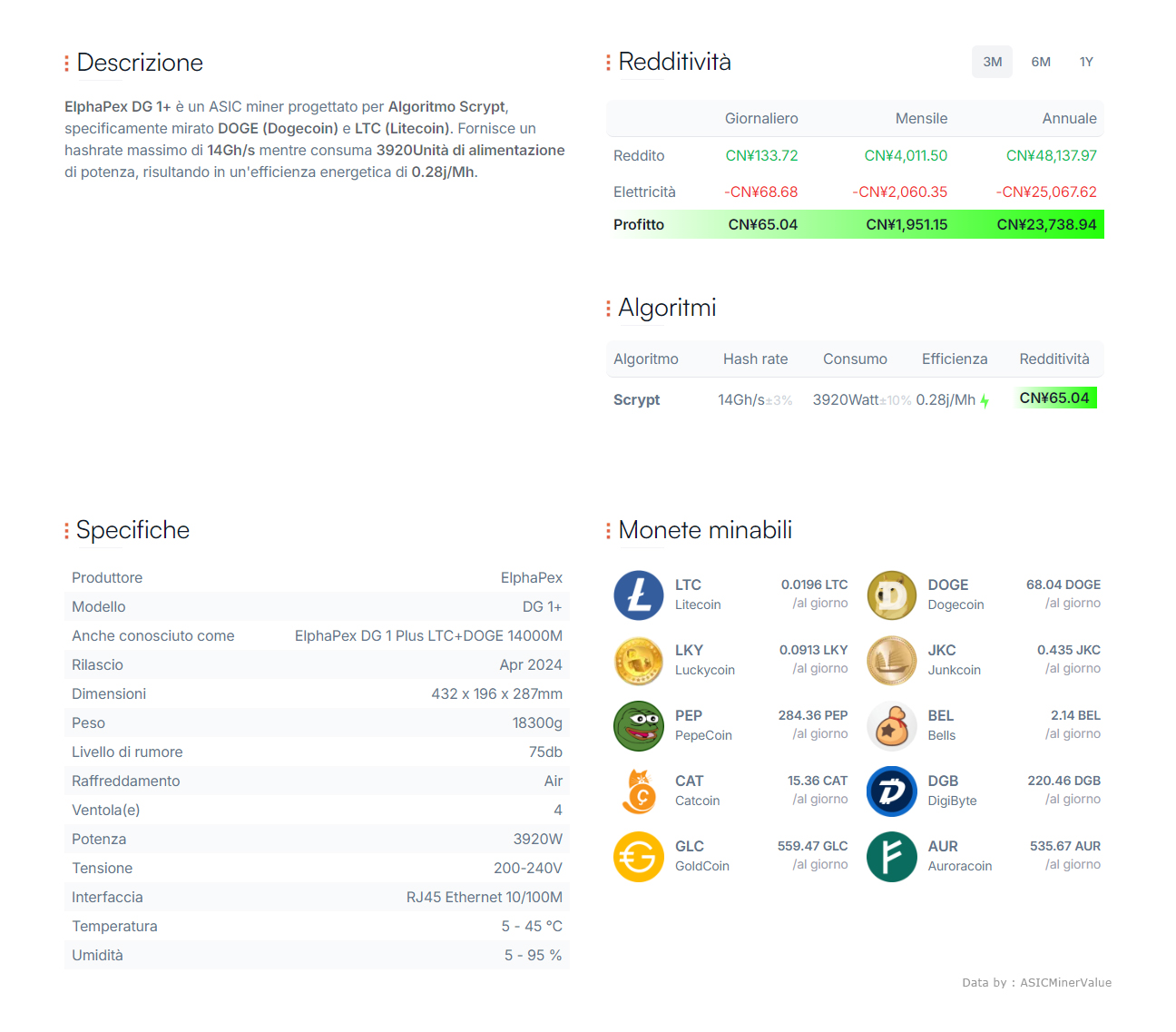The image size is (1176, 1032).
Task: Select model value DG 1+
Action: point(542,606)
